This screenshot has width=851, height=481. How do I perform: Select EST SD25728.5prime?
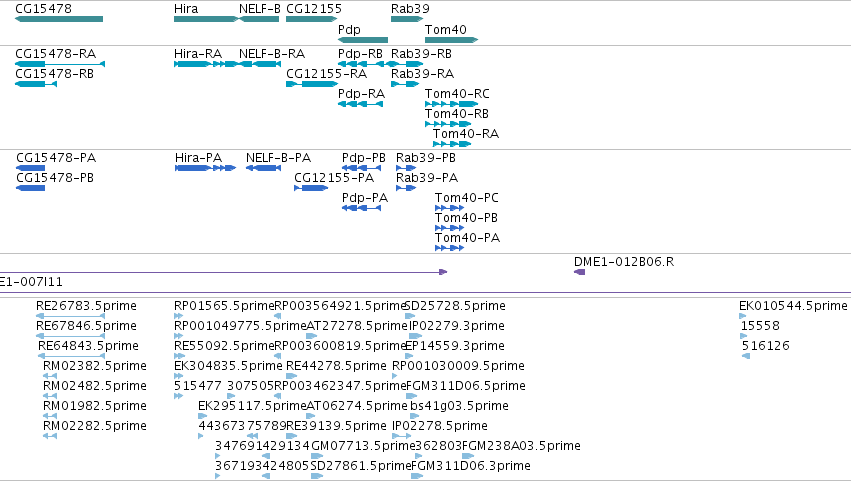coord(455,306)
